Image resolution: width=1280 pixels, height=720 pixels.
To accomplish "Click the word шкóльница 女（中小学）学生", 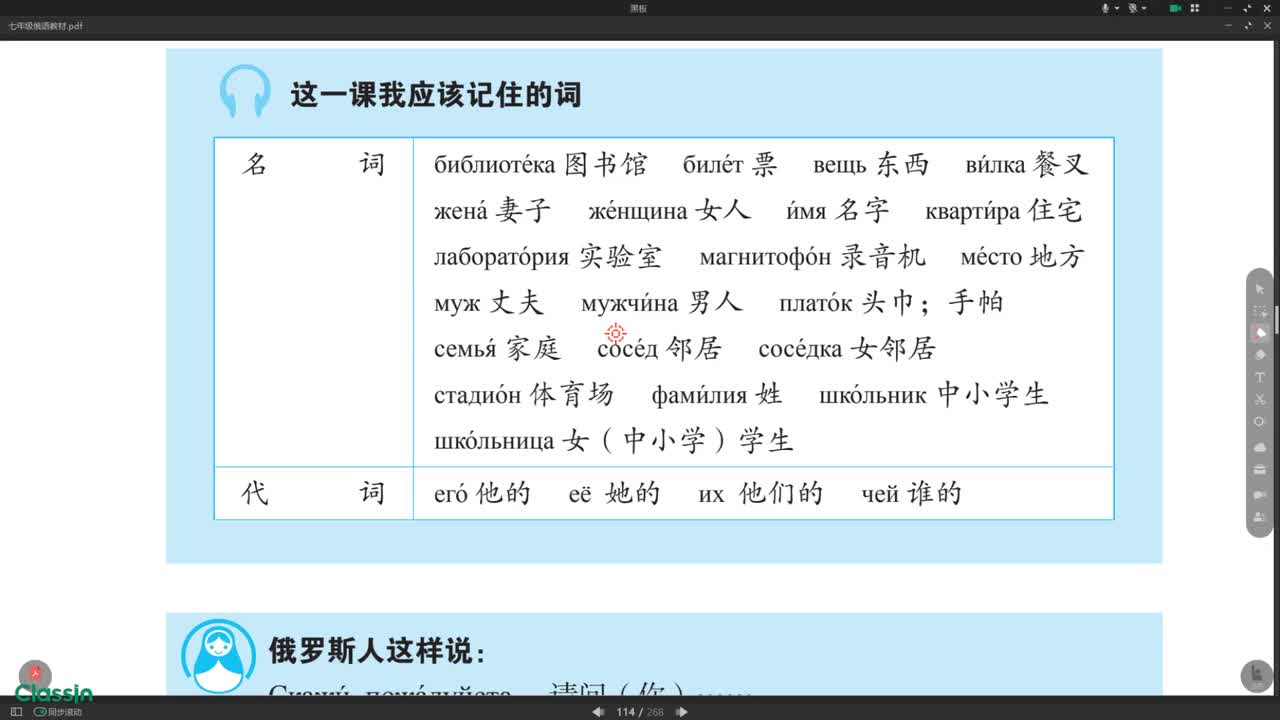I will pos(613,440).
